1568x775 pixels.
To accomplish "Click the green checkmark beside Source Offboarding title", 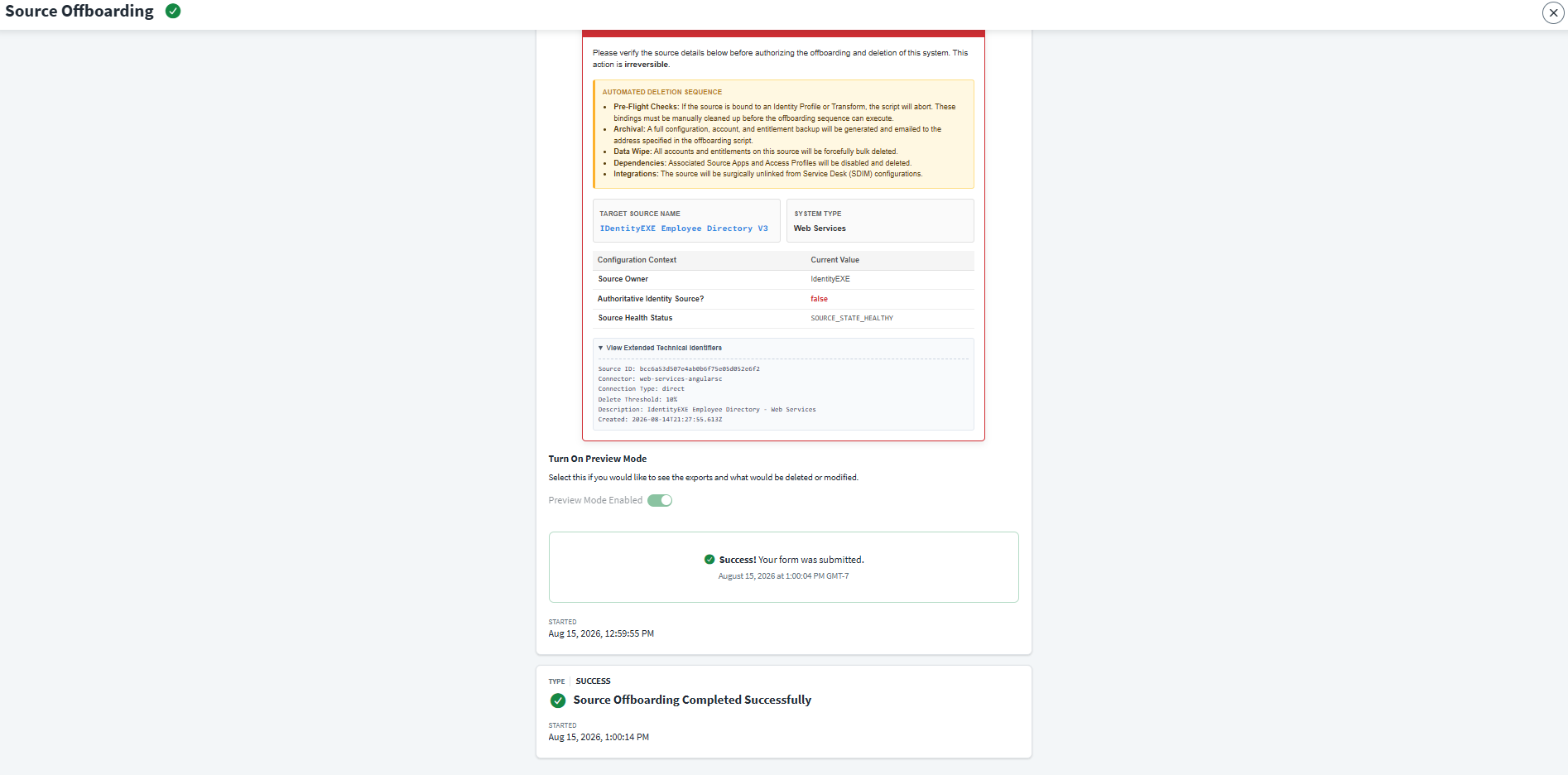I will (173, 11).
